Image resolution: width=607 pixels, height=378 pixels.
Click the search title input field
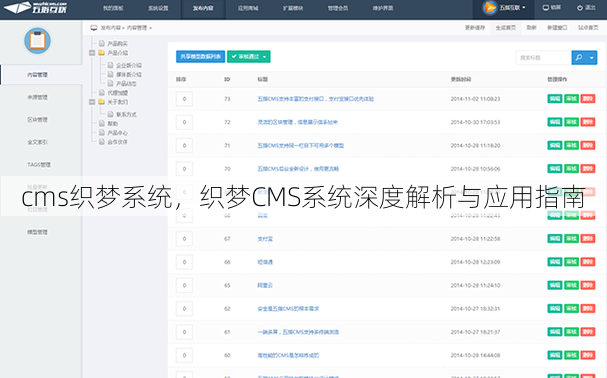click(544, 58)
